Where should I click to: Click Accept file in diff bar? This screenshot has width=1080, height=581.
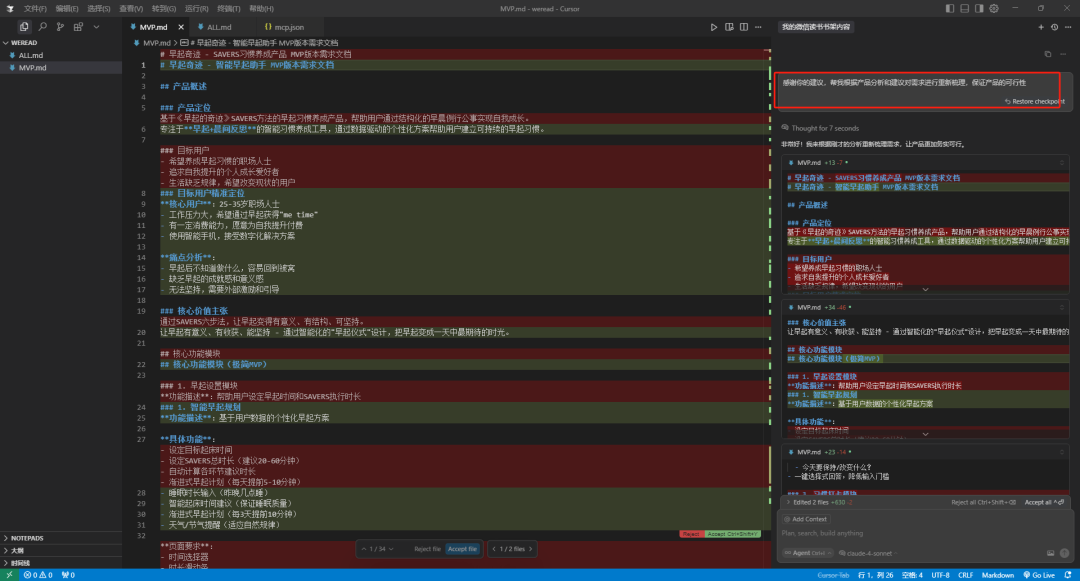[x=462, y=549]
